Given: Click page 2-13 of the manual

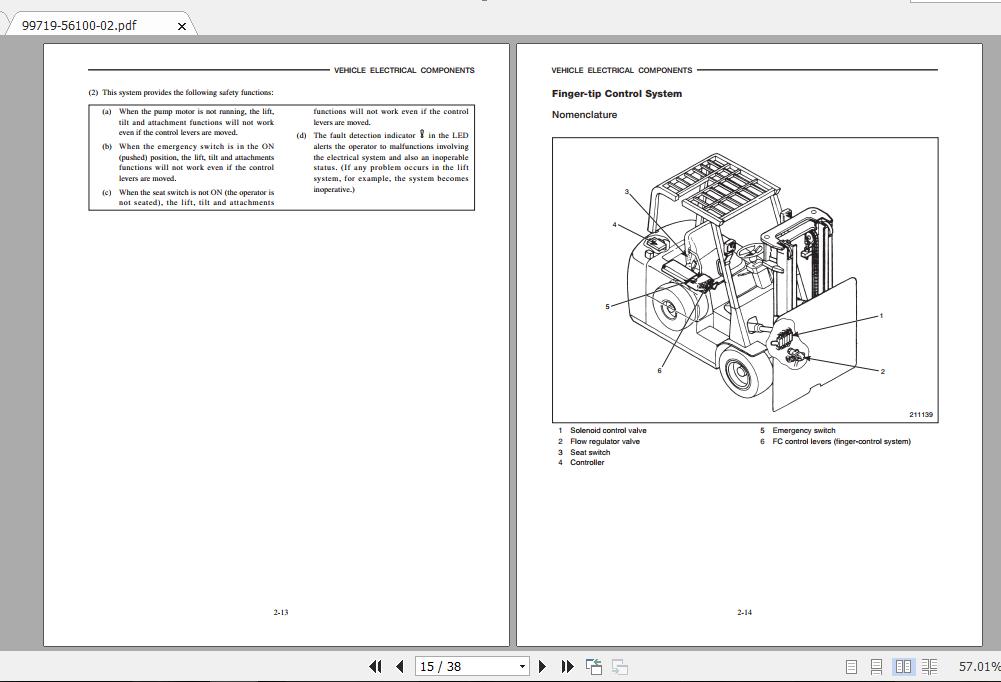Looking at the screenshot, I should tap(280, 340).
